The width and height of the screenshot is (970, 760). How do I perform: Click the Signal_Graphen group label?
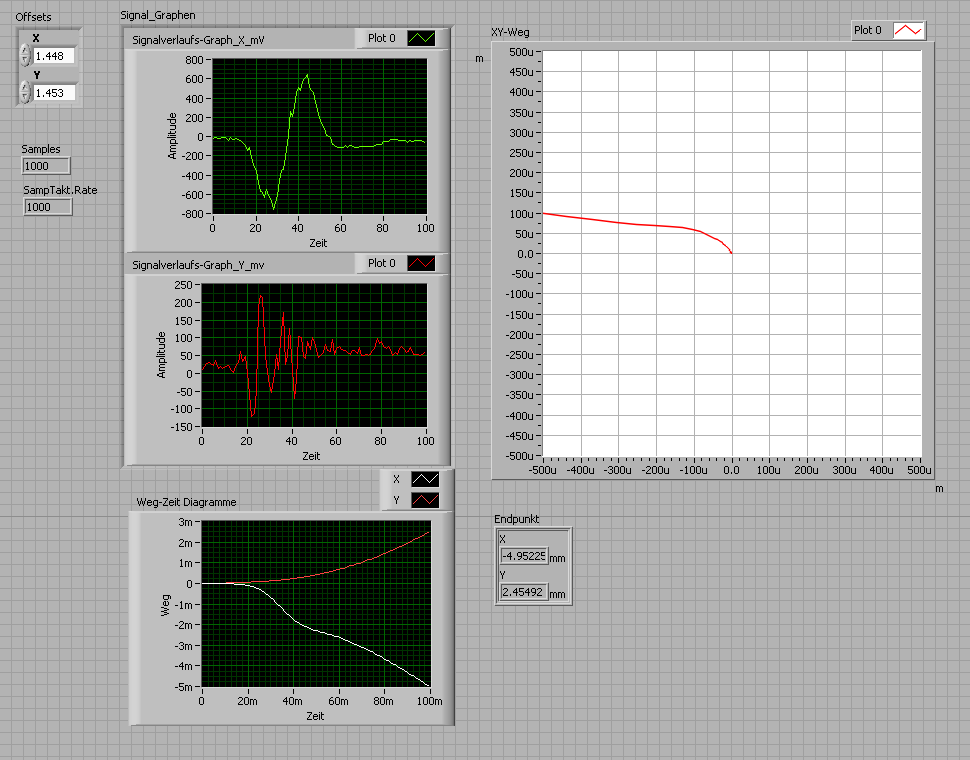(x=158, y=15)
